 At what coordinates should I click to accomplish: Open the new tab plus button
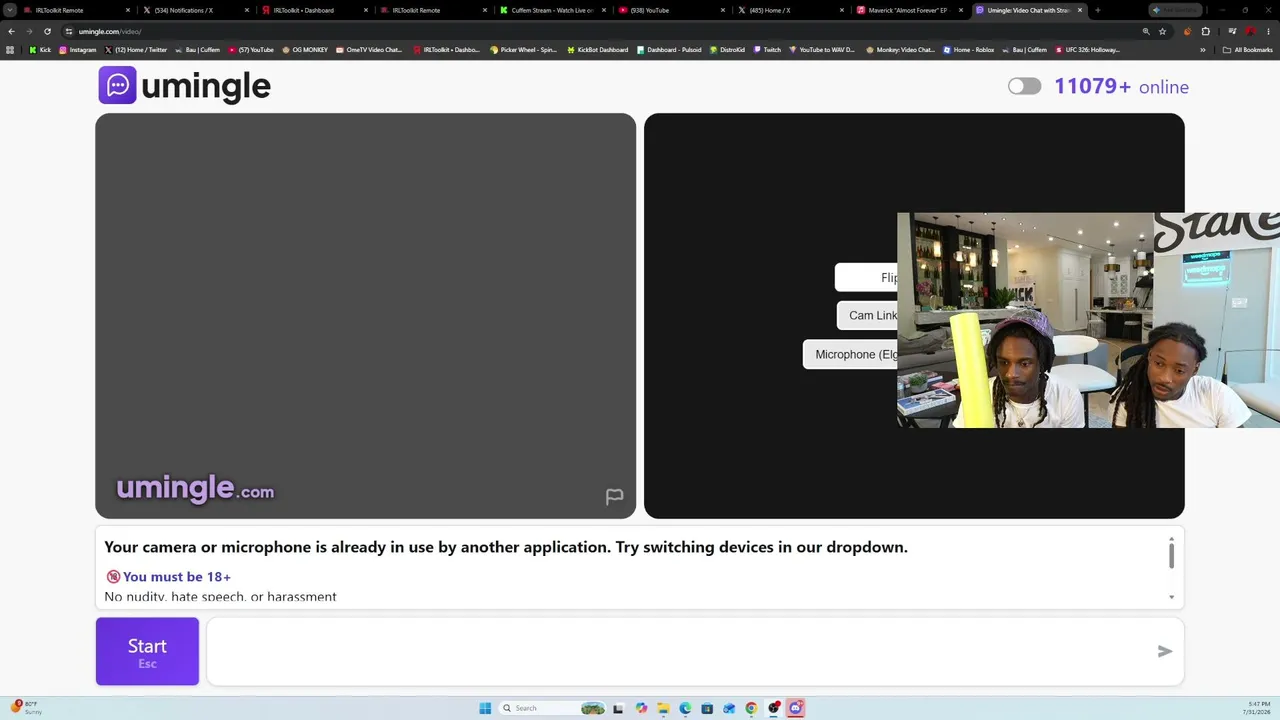click(x=1097, y=10)
